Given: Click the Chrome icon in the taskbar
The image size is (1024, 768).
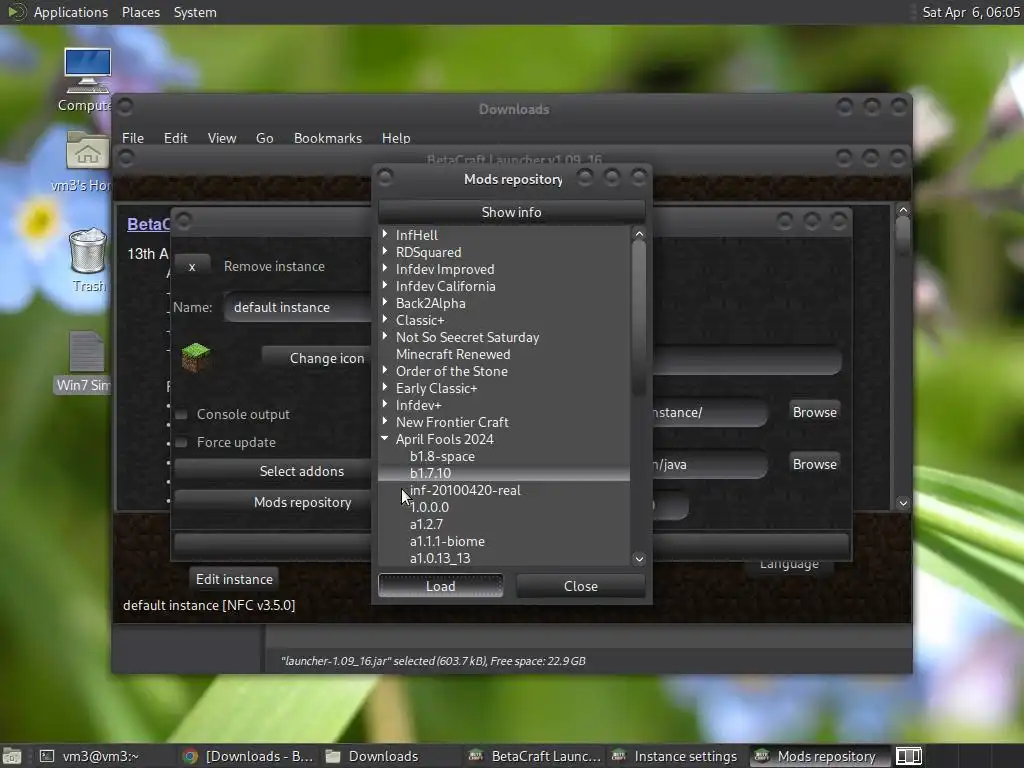Looking at the screenshot, I should tap(190, 756).
